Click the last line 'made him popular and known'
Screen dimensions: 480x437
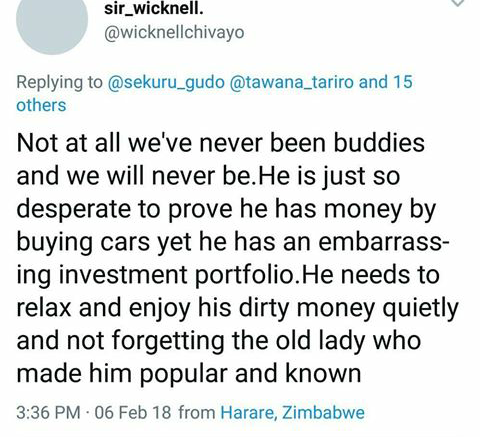click(189, 374)
